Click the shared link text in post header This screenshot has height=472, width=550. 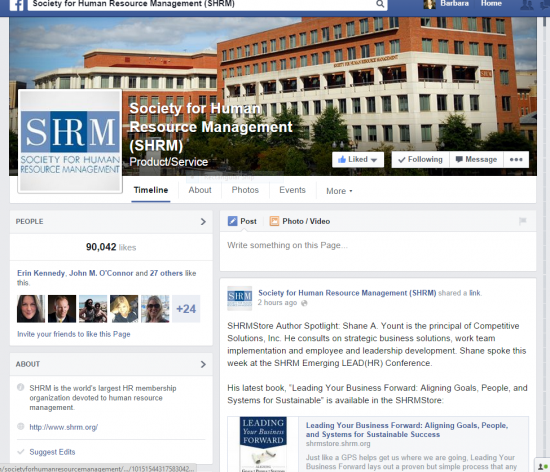[475, 293]
